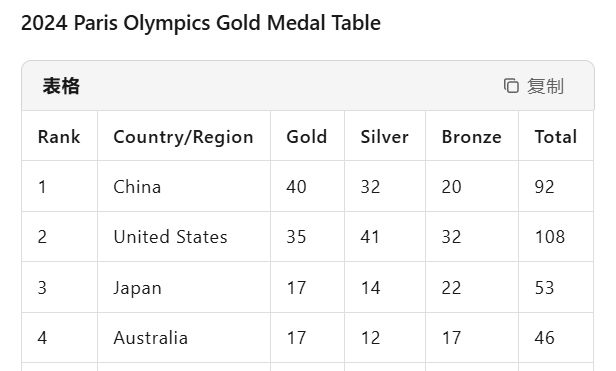Click the Total column header
This screenshot has height=371, width=616.
[x=556, y=137]
